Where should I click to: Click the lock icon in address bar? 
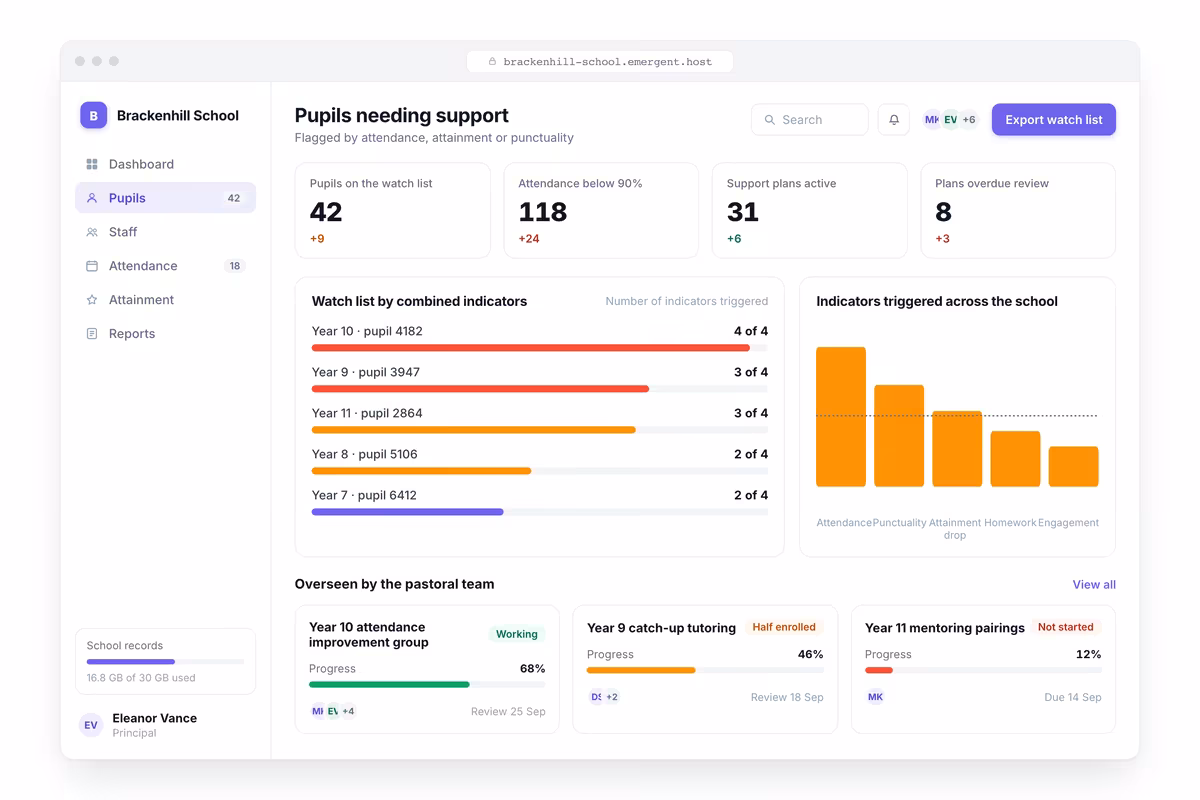pos(492,62)
